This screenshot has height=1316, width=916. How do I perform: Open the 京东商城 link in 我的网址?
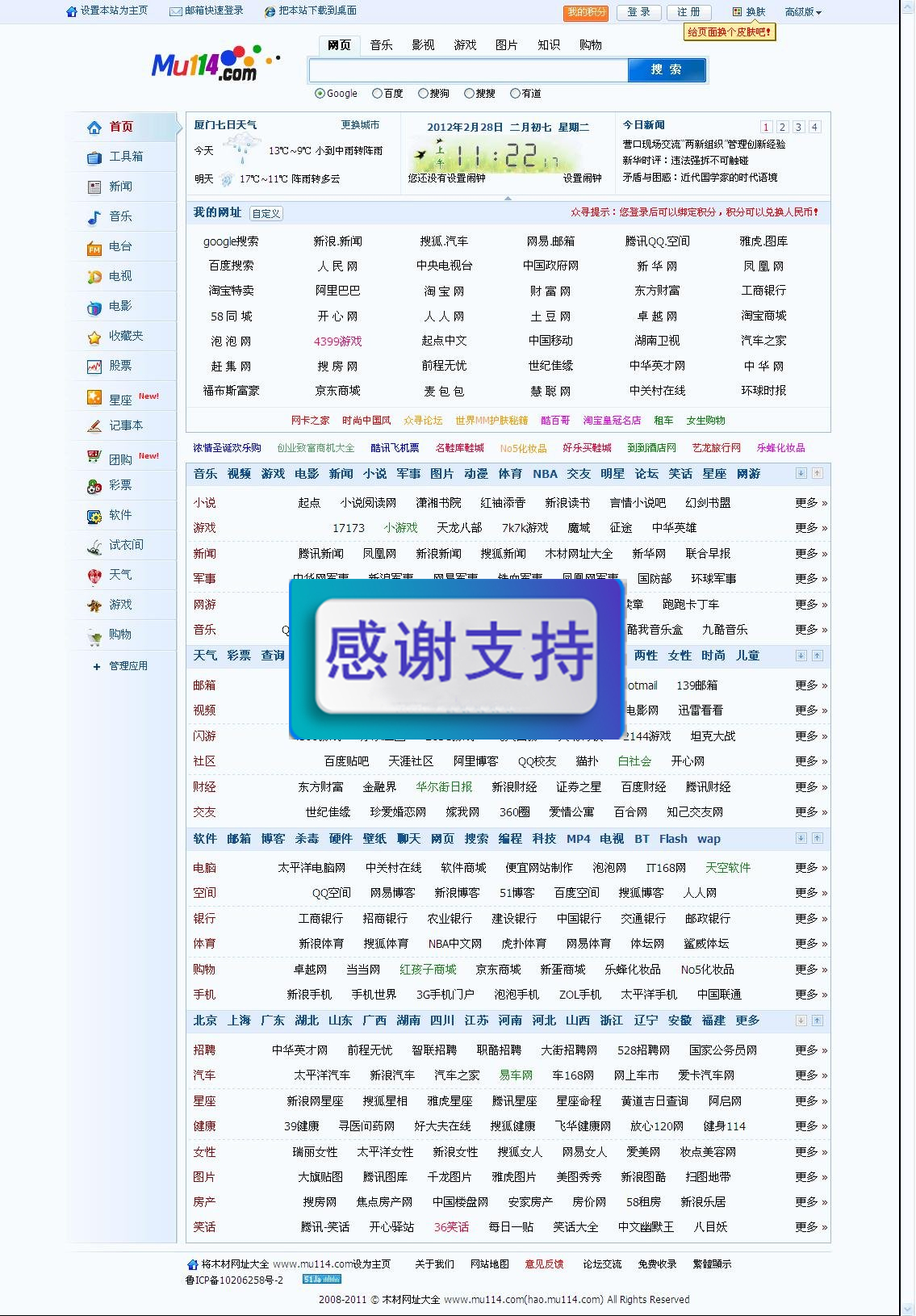click(338, 391)
